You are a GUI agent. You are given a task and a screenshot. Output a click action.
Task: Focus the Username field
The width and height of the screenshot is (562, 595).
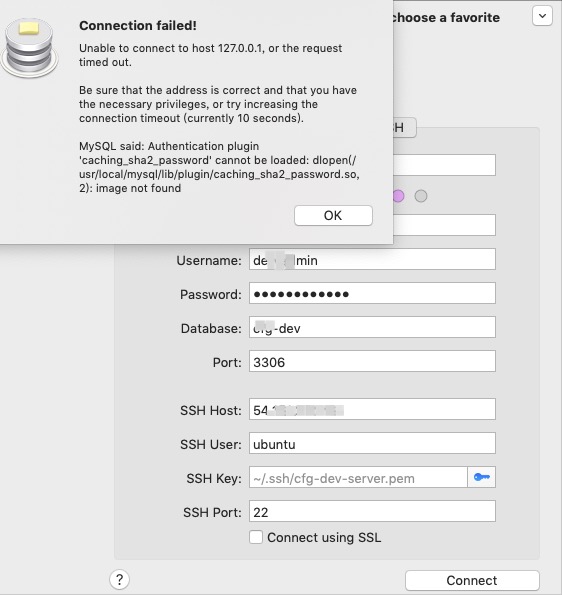tap(372, 259)
